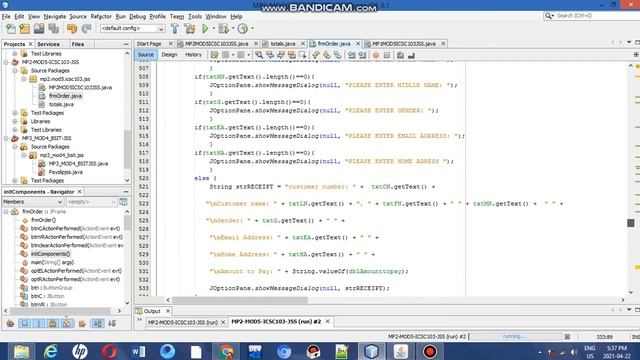Select the Source view button
The width and height of the screenshot is (640, 360).
click(x=145, y=55)
